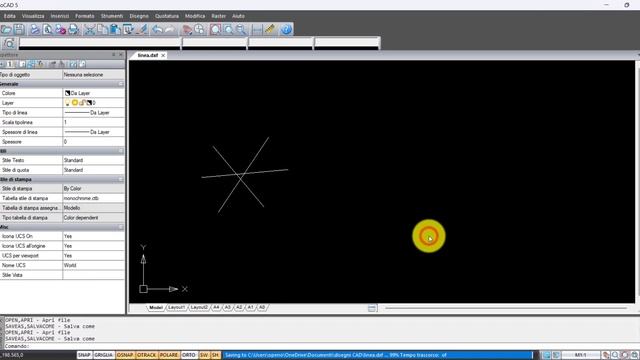Screen dimensions: 640x360
Task: Click the last status bar icon on right
Action: (634, 355)
